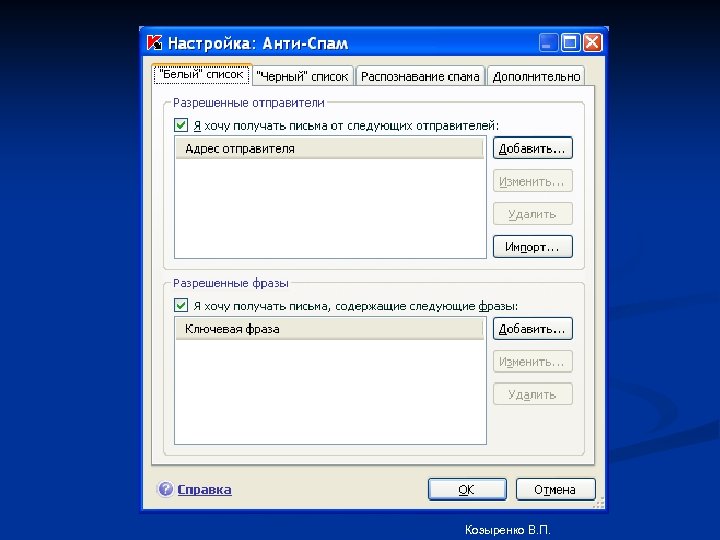Image resolution: width=720 pixels, height=540 pixels.
Task: Click Добавить button in Разрешенные отправители
Action: click(x=533, y=148)
